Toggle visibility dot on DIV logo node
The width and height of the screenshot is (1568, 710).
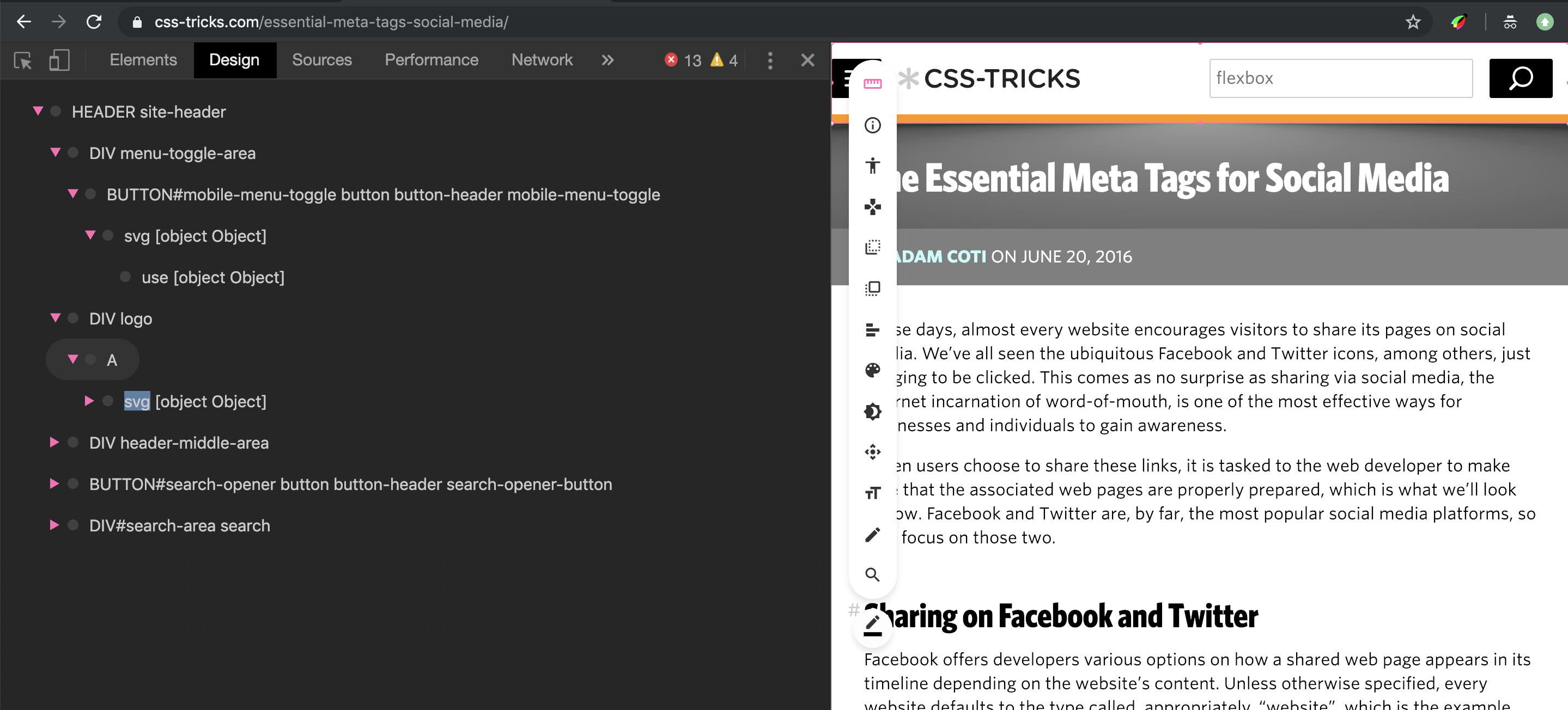pyautogui.click(x=74, y=318)
